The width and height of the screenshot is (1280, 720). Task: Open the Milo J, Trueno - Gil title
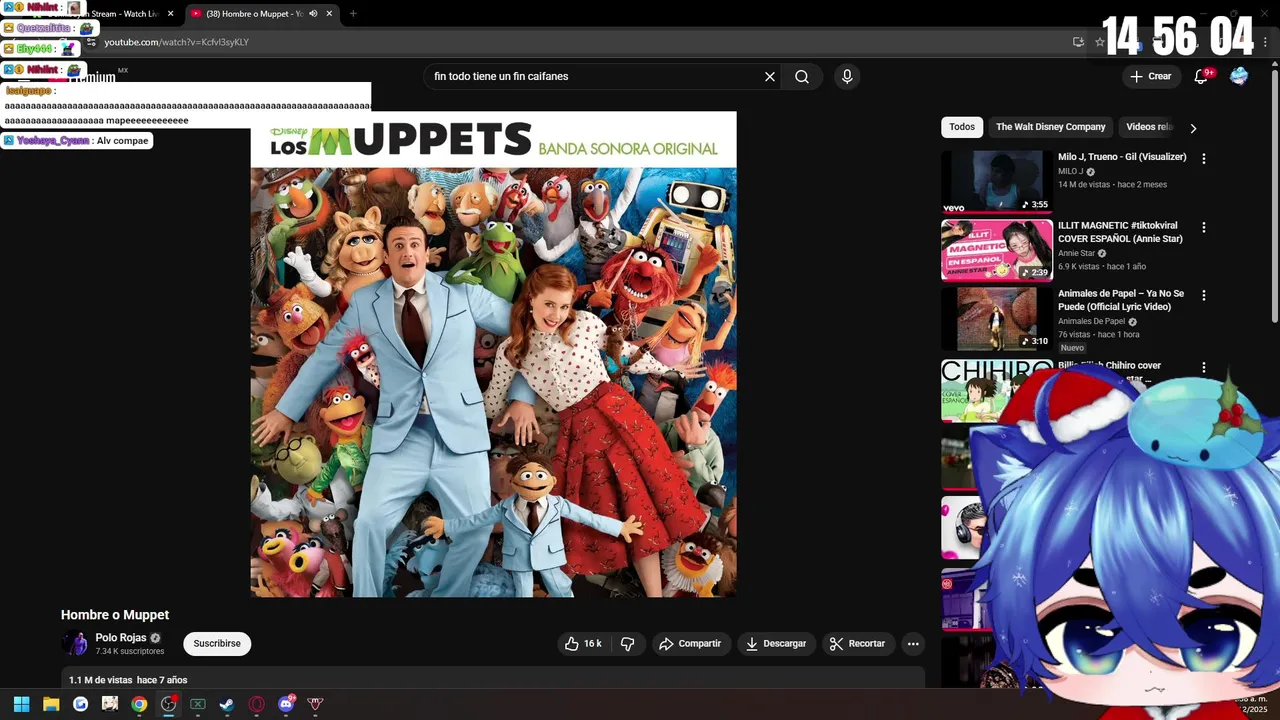coord(1122,157)
